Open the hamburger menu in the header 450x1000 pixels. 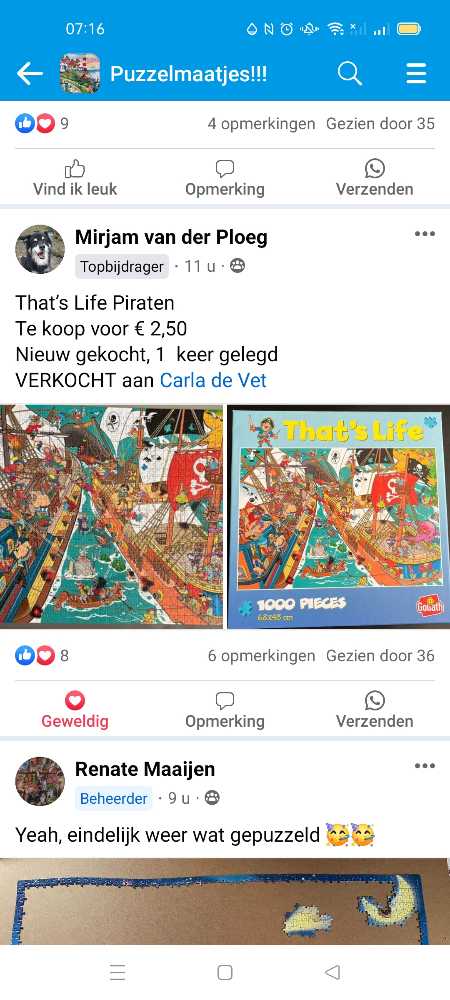(x=416, y=74)
